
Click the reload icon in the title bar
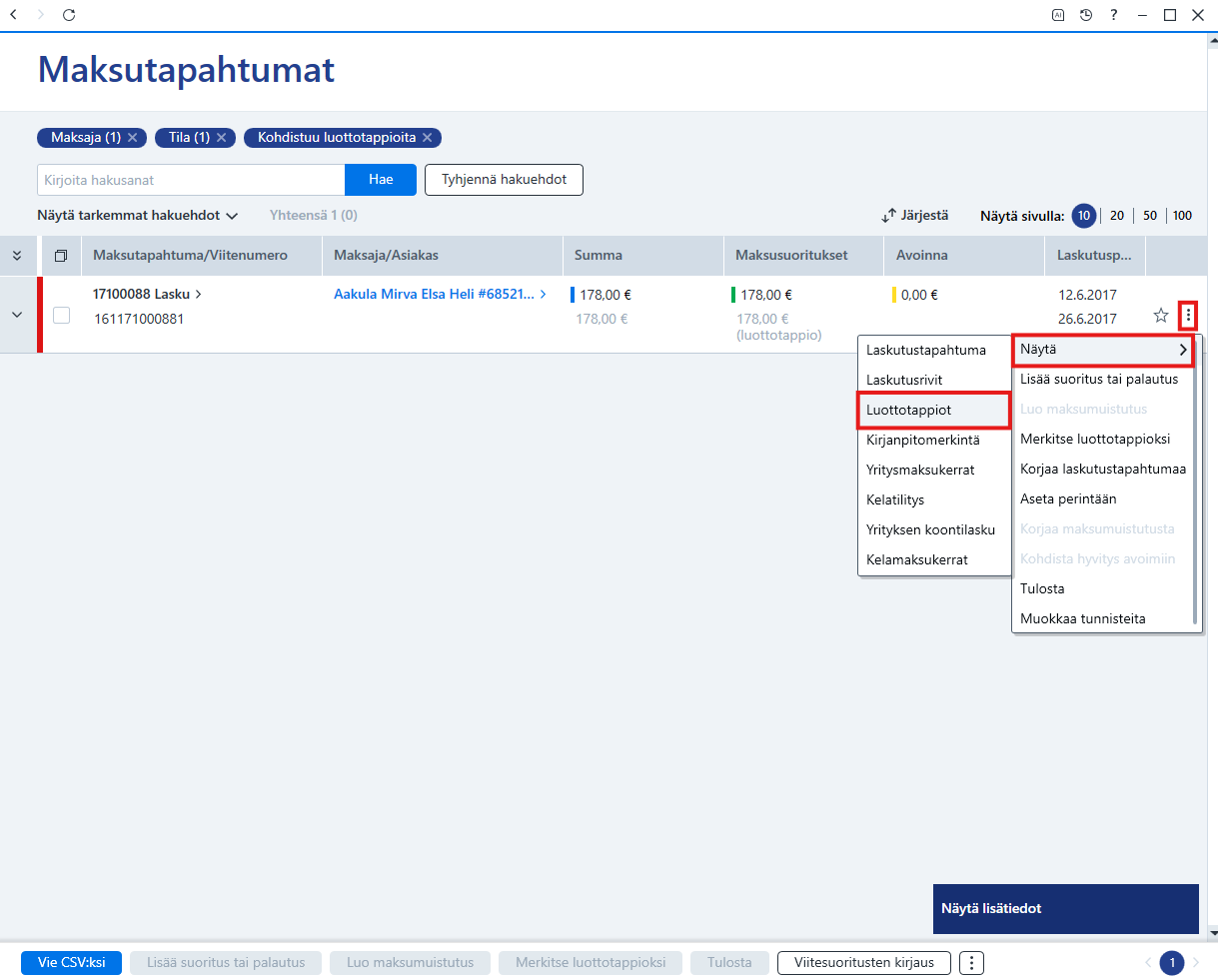[x=69, y=15]
